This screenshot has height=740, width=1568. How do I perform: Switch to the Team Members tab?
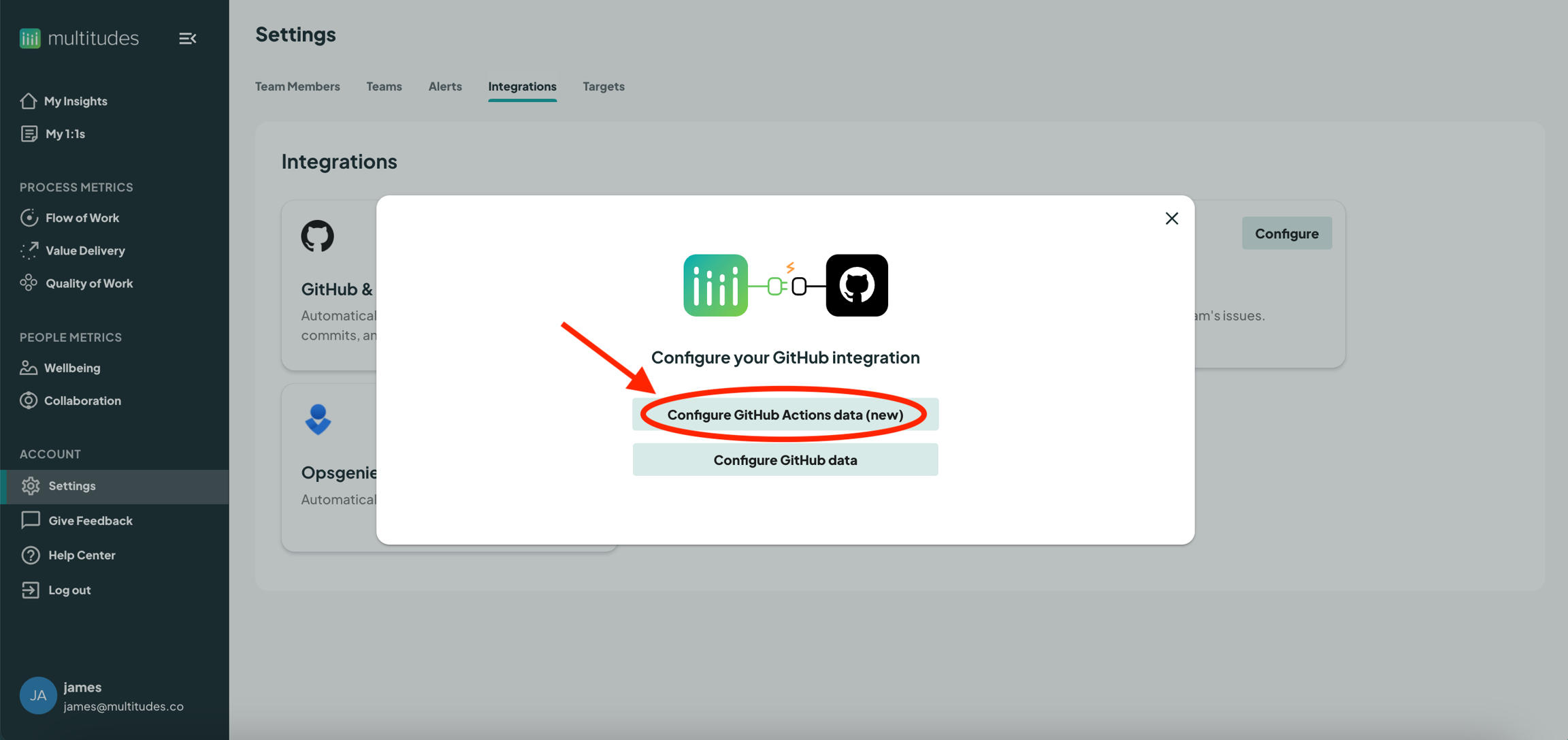pyautogui.click(x=297, y=86)
